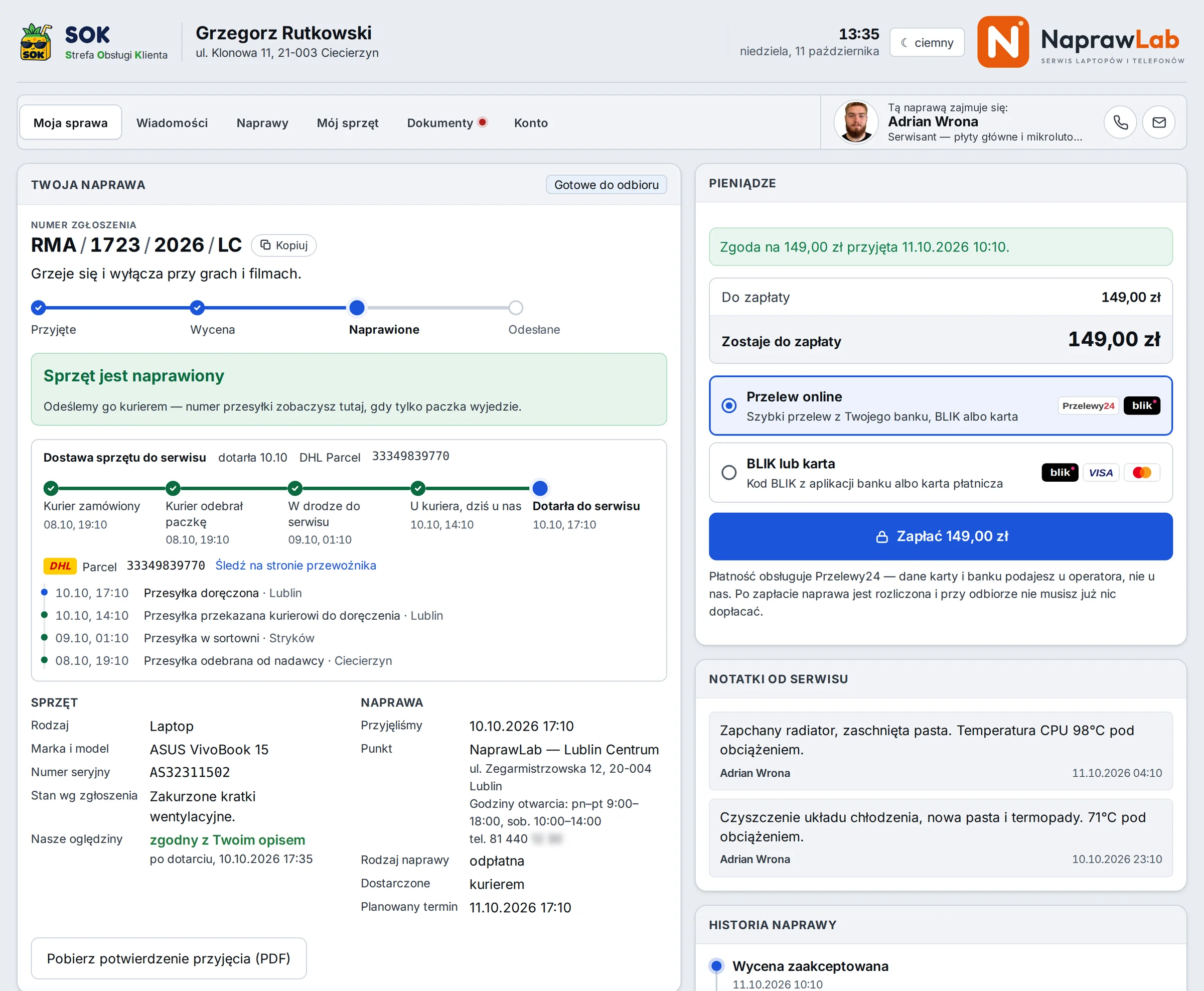The width and height of the screenshot is (1204, 991).
Task: Click serial number AS32311502
Action: [190, 772]
